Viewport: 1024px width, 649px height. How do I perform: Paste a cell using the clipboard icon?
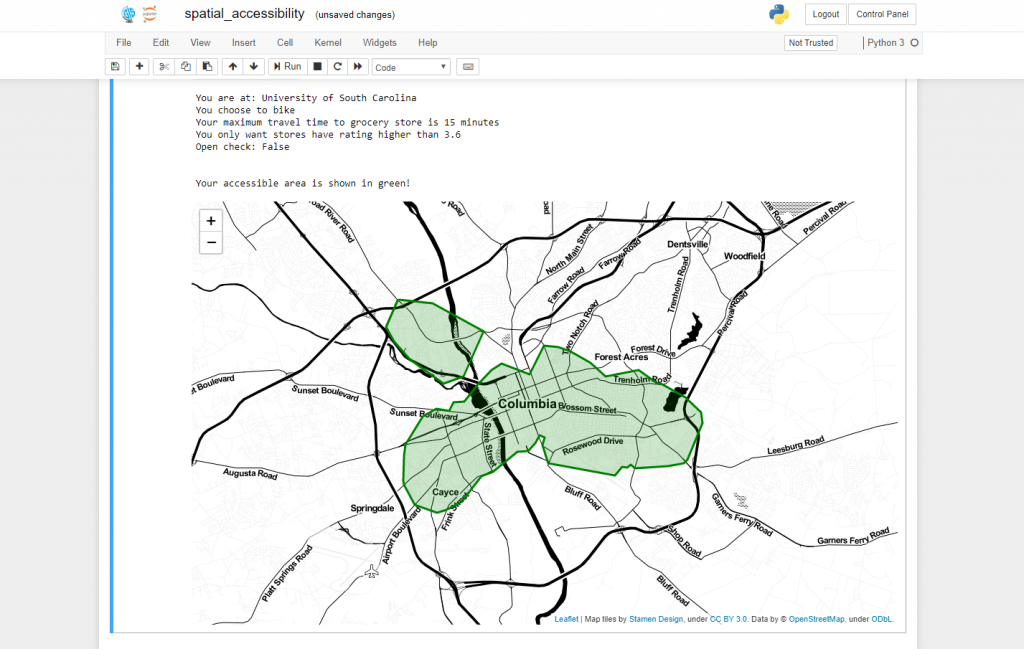point(207,66)
